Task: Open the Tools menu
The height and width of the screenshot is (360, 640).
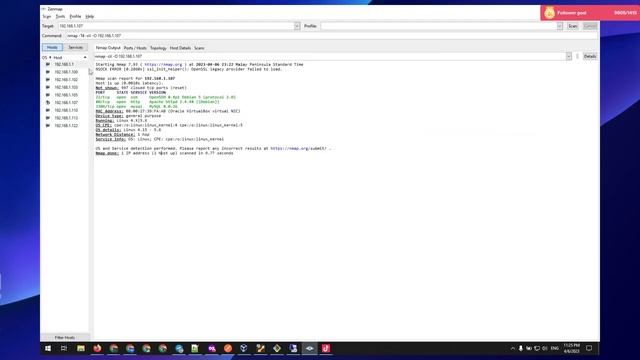Action: [x=60, y=16]
